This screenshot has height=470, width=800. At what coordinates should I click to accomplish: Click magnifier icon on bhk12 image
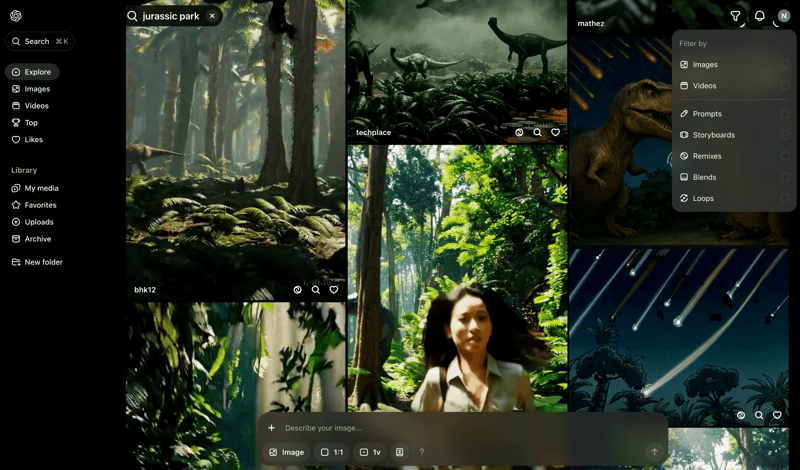point(316,290)
